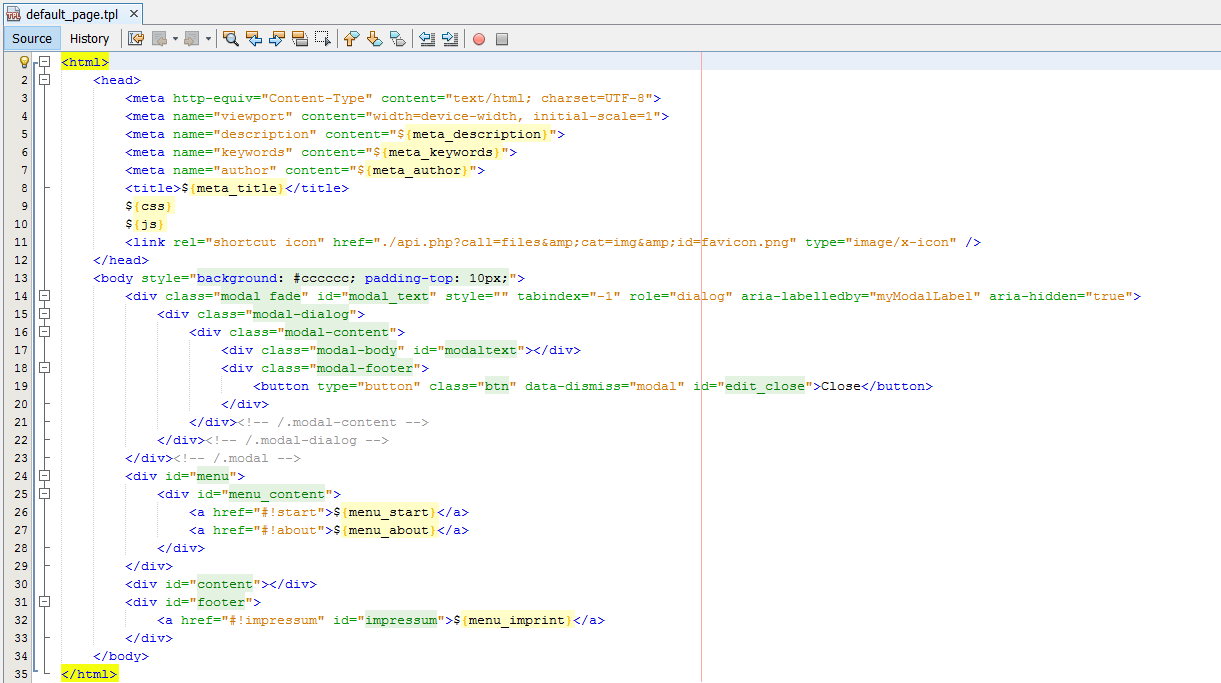Jump to Next Bookmark

[374, 39]
